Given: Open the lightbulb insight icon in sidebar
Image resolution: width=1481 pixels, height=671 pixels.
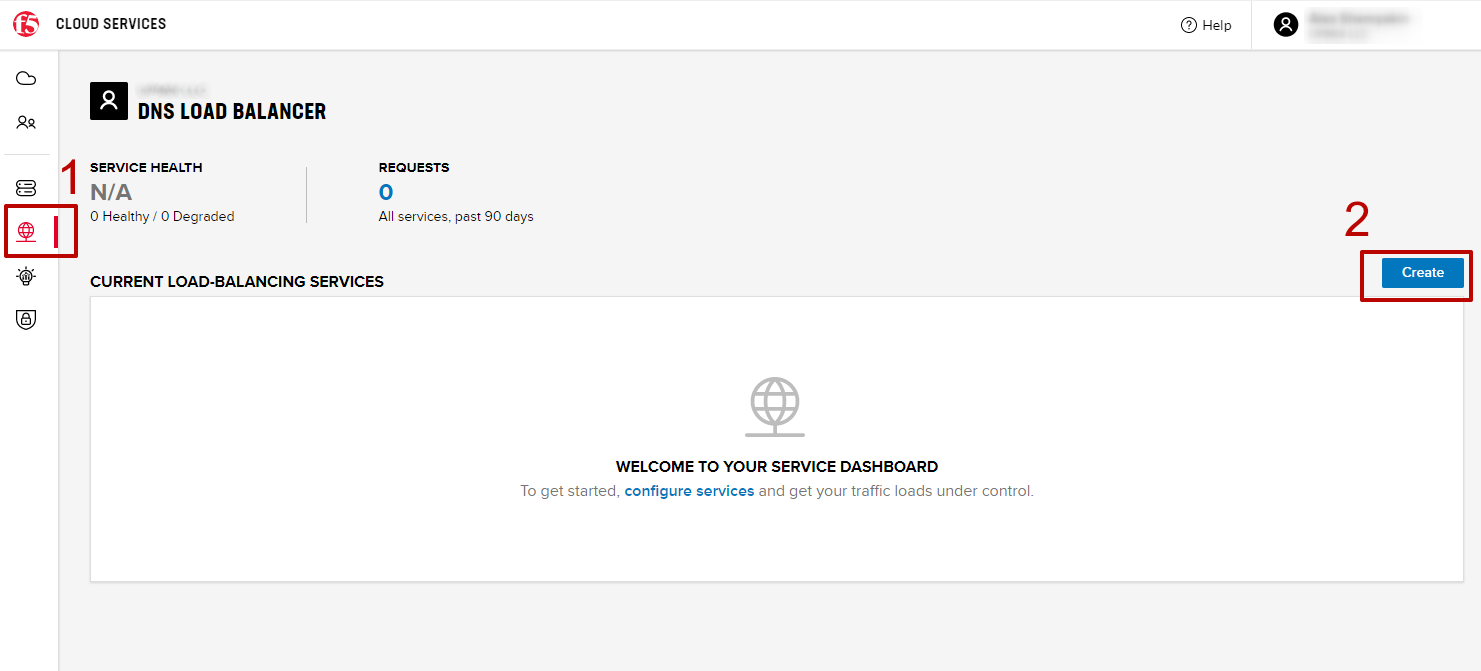Looking at the screenshot, I should tap(26, 276).
